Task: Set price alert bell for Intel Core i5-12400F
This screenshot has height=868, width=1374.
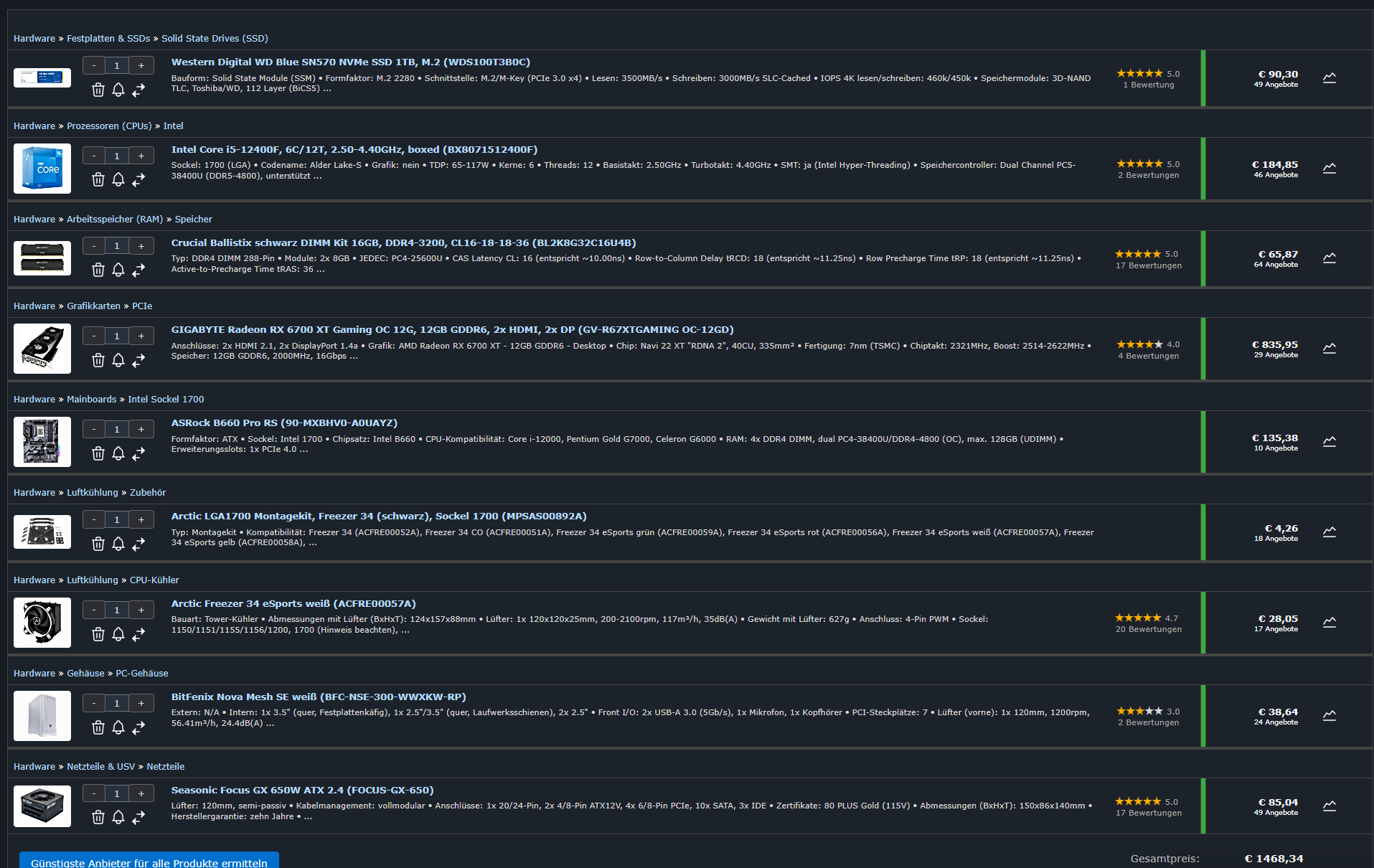Action: 118,179
